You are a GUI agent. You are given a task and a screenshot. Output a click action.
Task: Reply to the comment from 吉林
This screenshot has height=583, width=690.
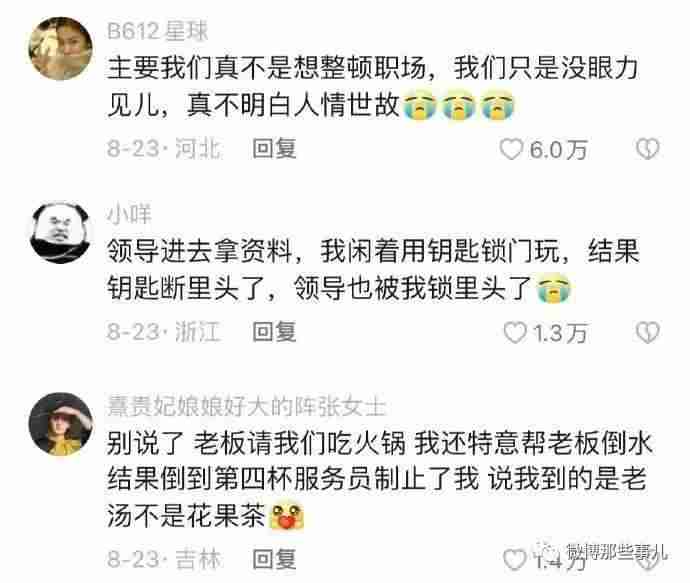pyautogui.click(x=274, y=559)
